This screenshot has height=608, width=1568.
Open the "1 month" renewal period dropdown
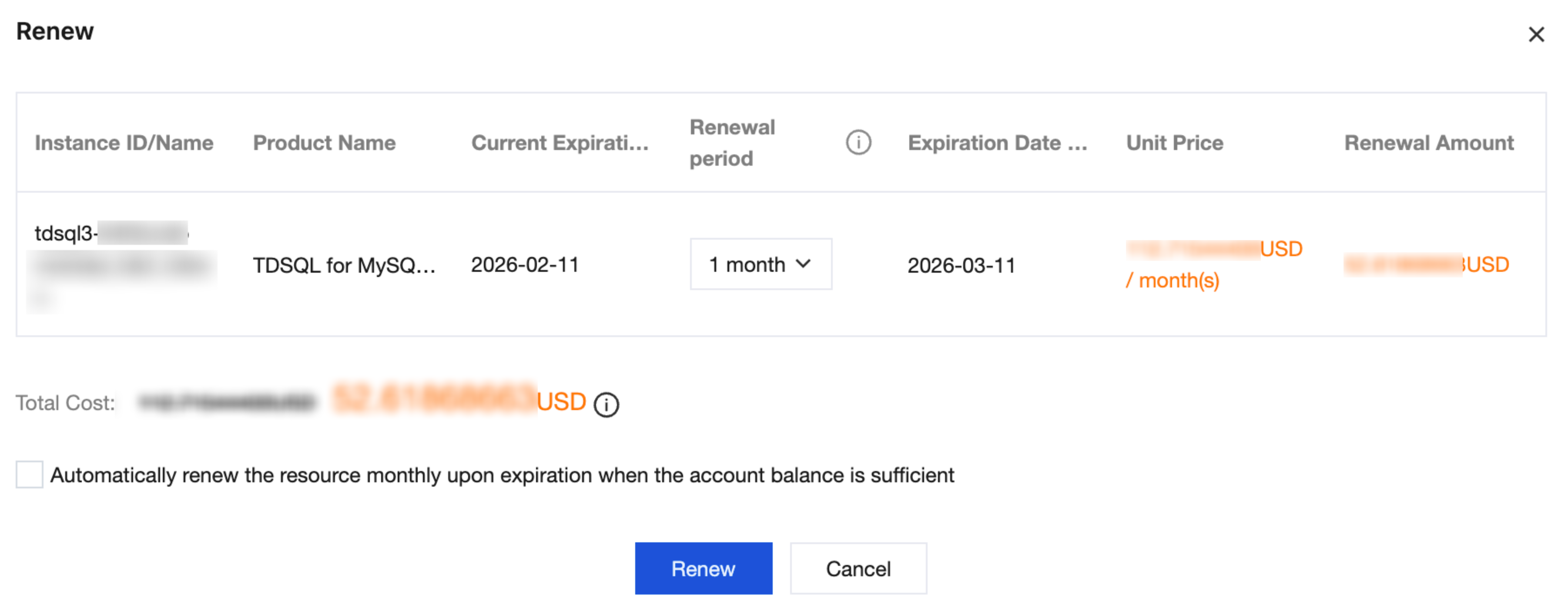point(760,264)
